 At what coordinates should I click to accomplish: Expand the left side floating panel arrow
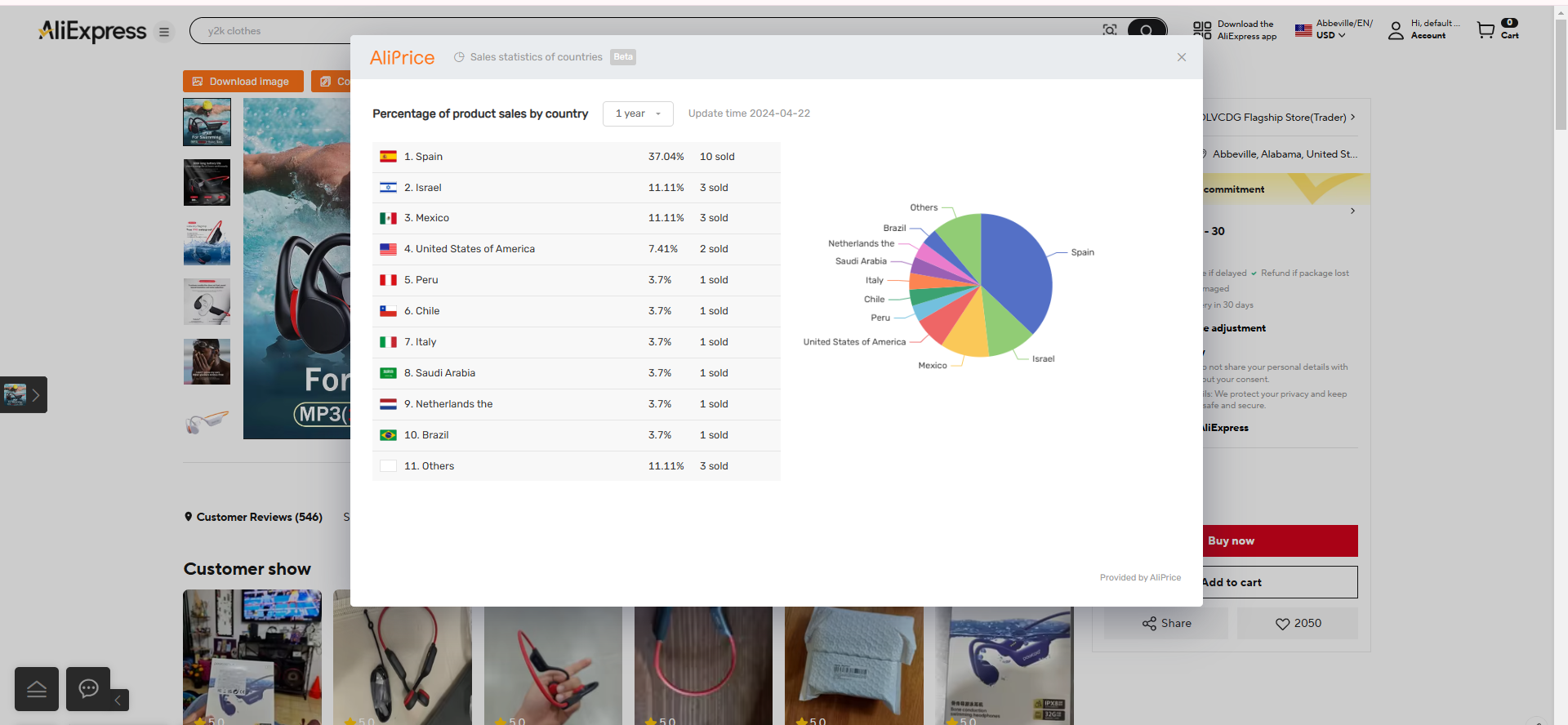pos(35,395)
